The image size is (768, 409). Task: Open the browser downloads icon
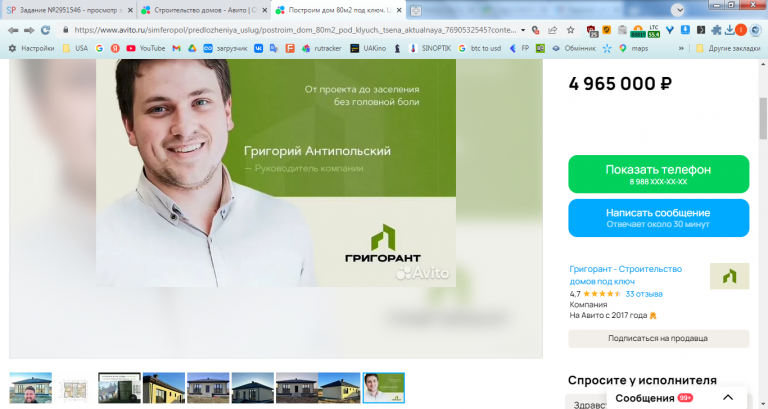[729, 30]
